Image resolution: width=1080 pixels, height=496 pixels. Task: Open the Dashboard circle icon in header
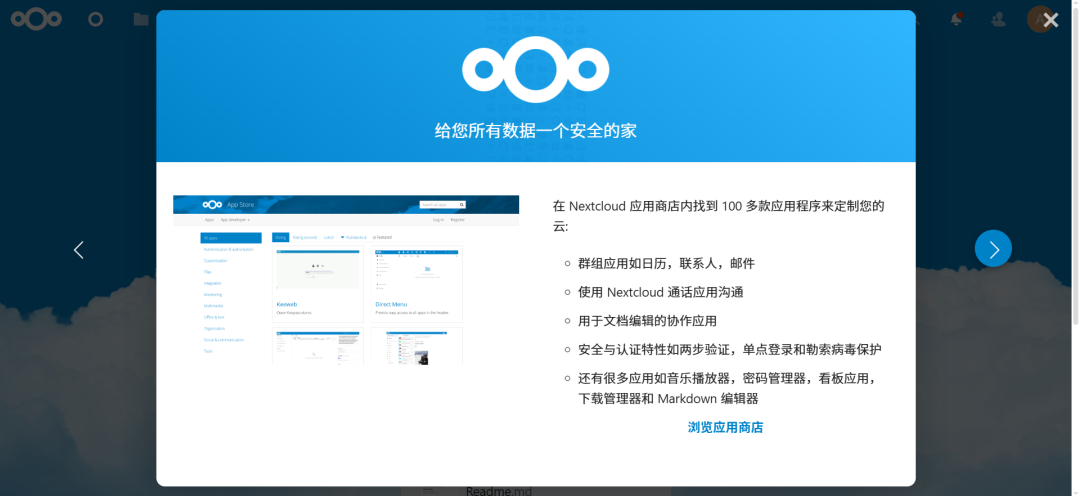click(x=96, y=19)
